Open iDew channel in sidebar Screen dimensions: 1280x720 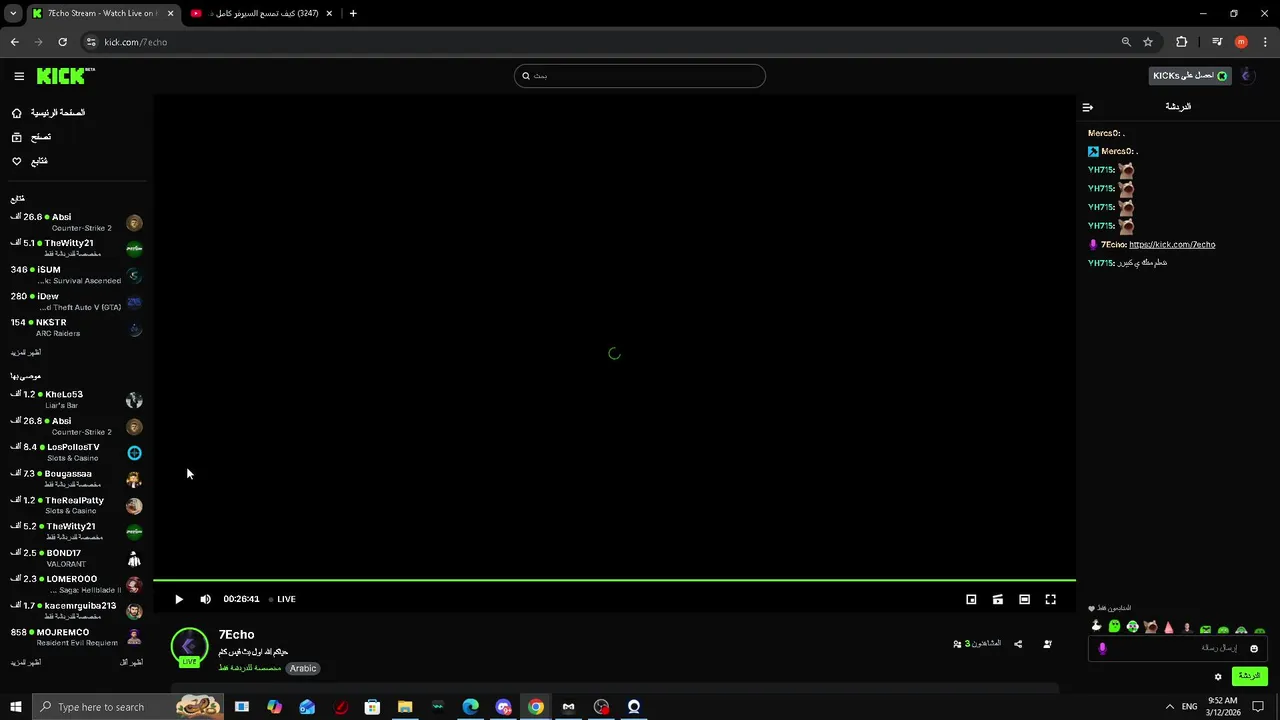click(76, 301)
